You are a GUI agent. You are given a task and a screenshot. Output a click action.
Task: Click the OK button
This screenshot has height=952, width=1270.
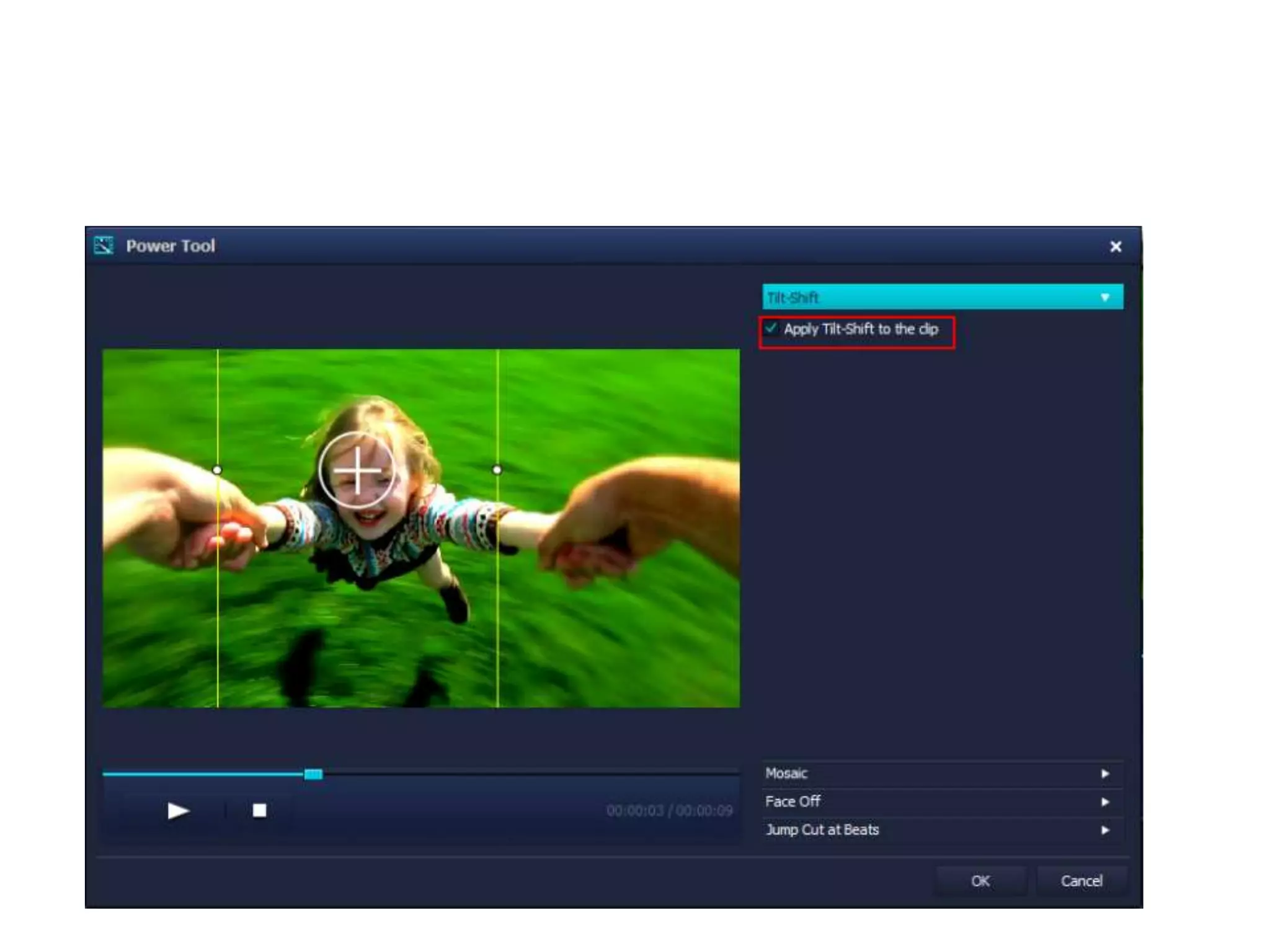980,881
